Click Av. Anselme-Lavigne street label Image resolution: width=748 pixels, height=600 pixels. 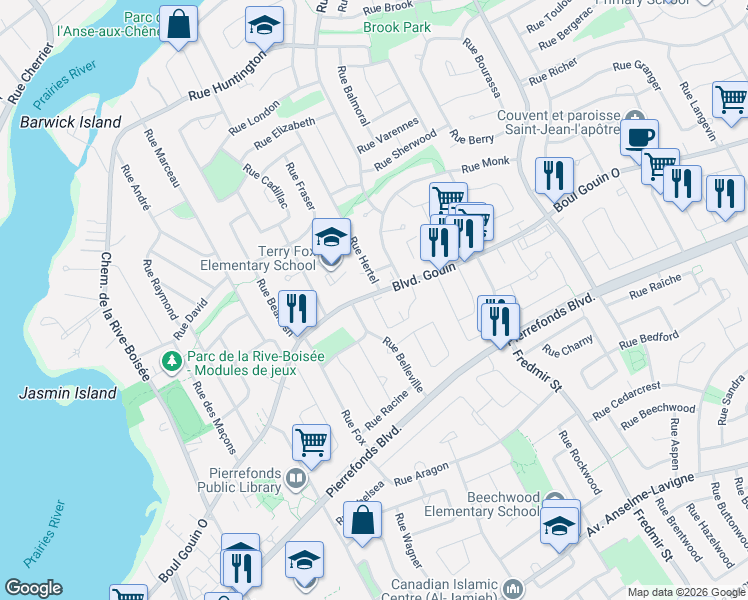point(640,505)
